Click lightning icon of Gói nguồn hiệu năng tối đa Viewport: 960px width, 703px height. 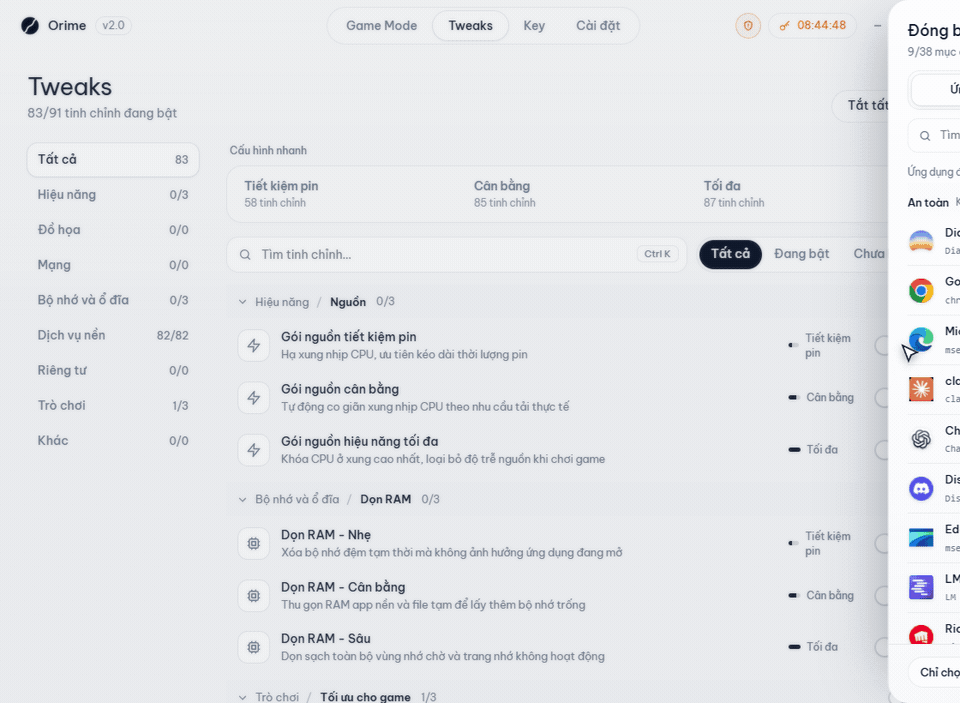(x=253, y=450)
